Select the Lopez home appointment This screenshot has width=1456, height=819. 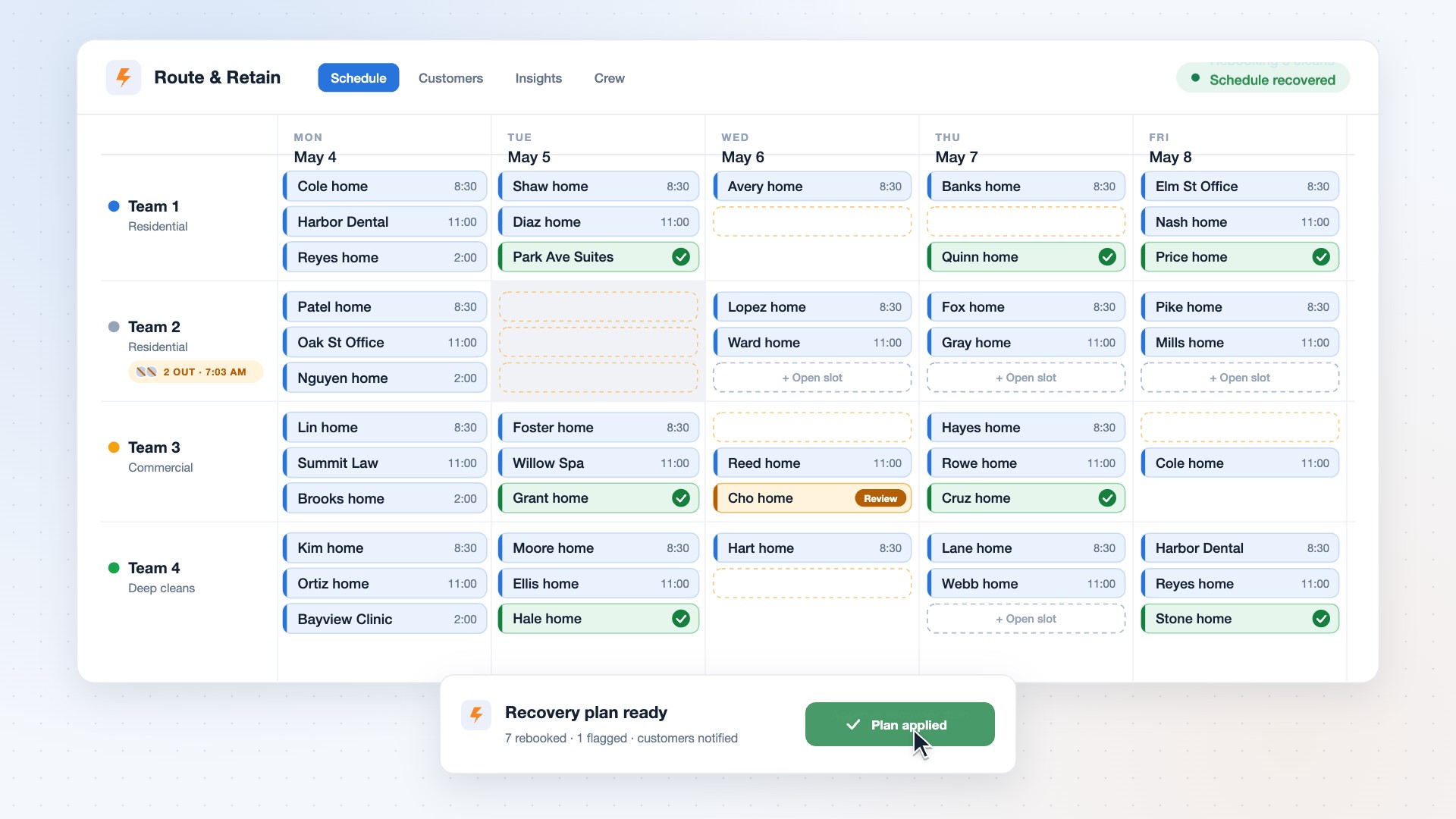pos(811,307)
